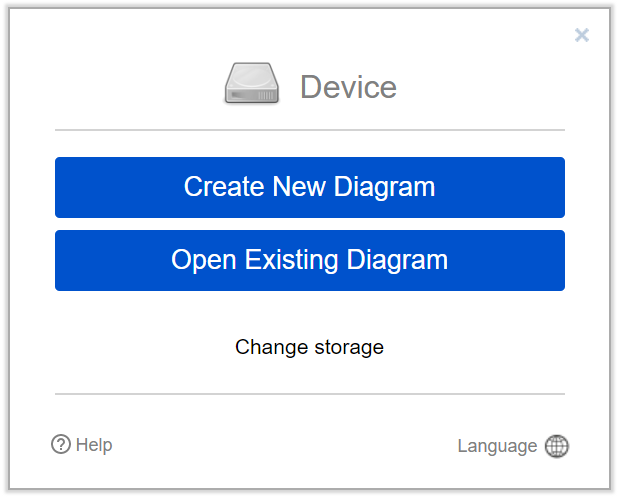Click the globe Language icon

[x=556, y=446]
